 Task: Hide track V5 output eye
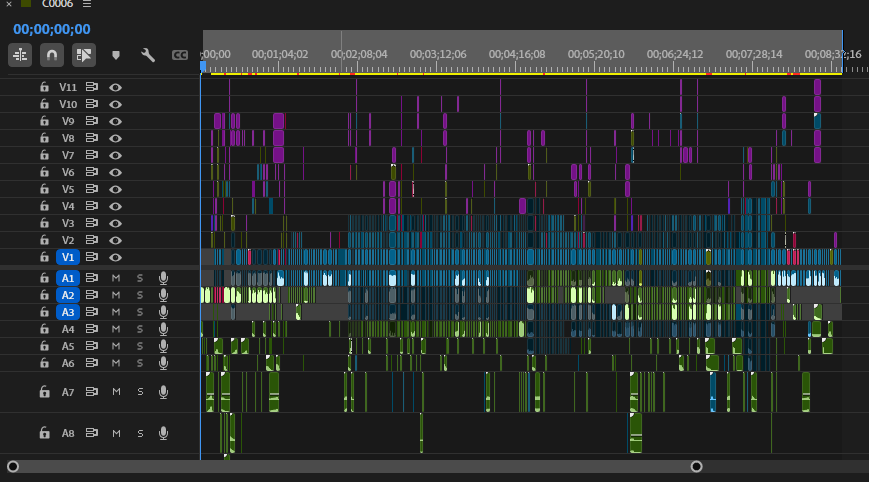[115, 189]
